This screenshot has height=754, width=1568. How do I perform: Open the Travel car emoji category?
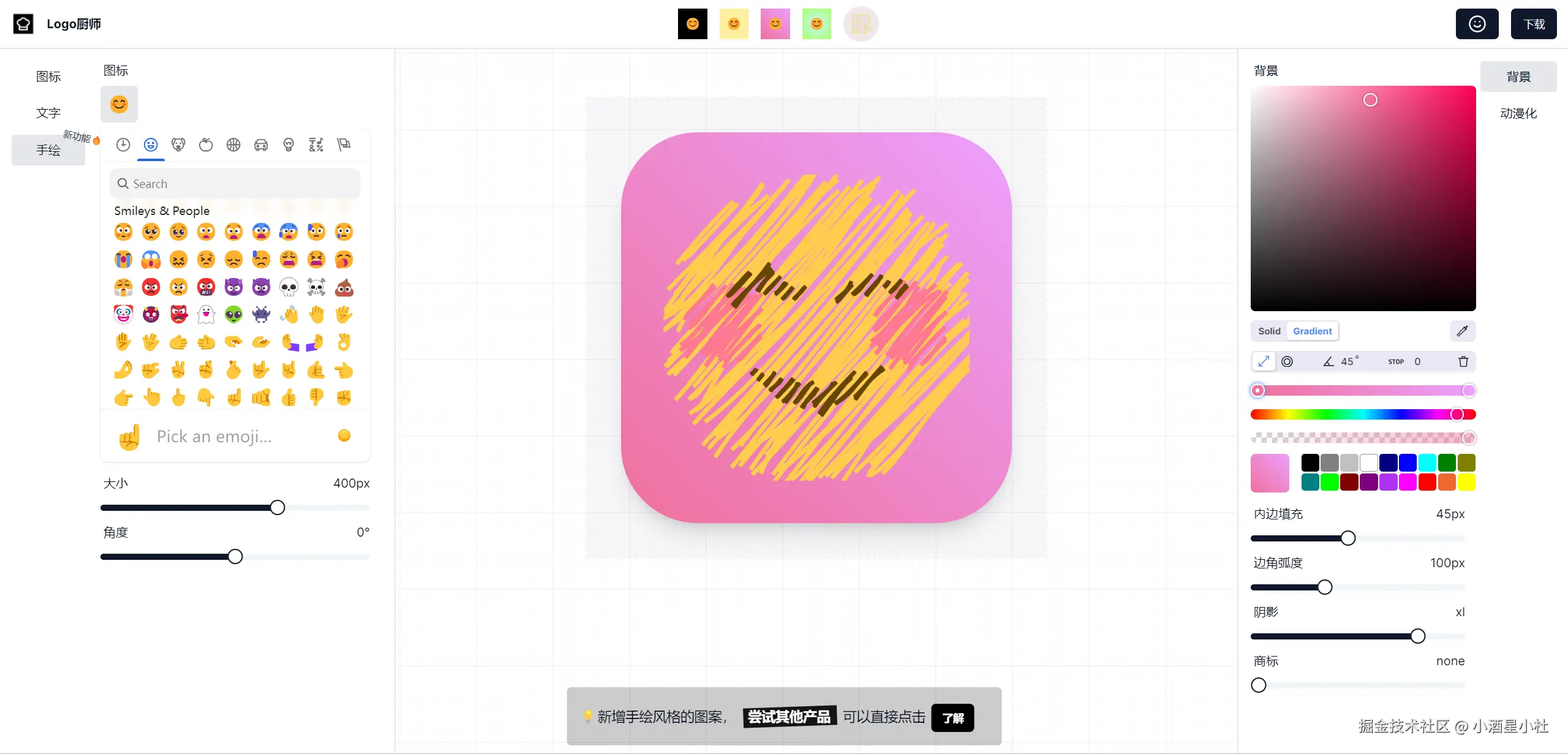pos(261,145)
